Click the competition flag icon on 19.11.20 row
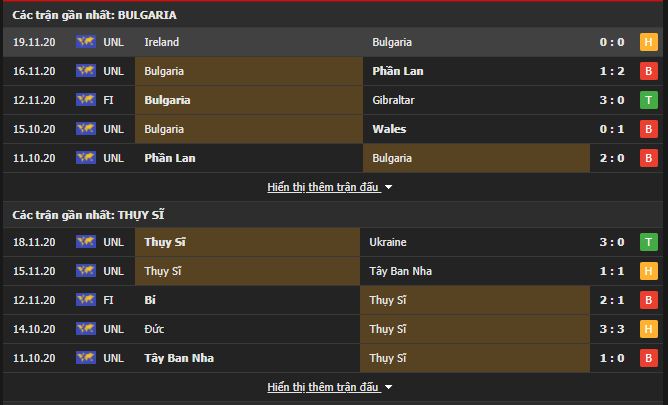668x405 pixels. pos(86,41)
